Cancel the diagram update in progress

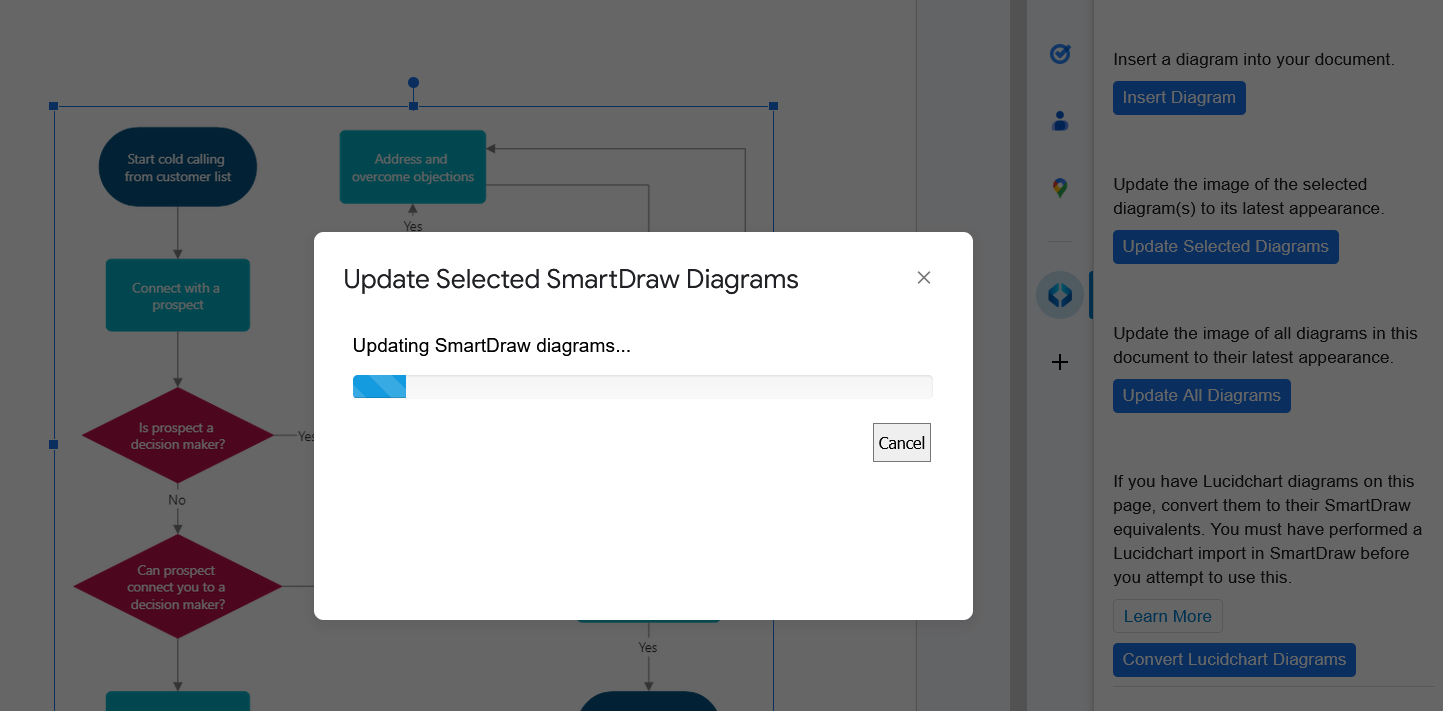pos(901,442)
